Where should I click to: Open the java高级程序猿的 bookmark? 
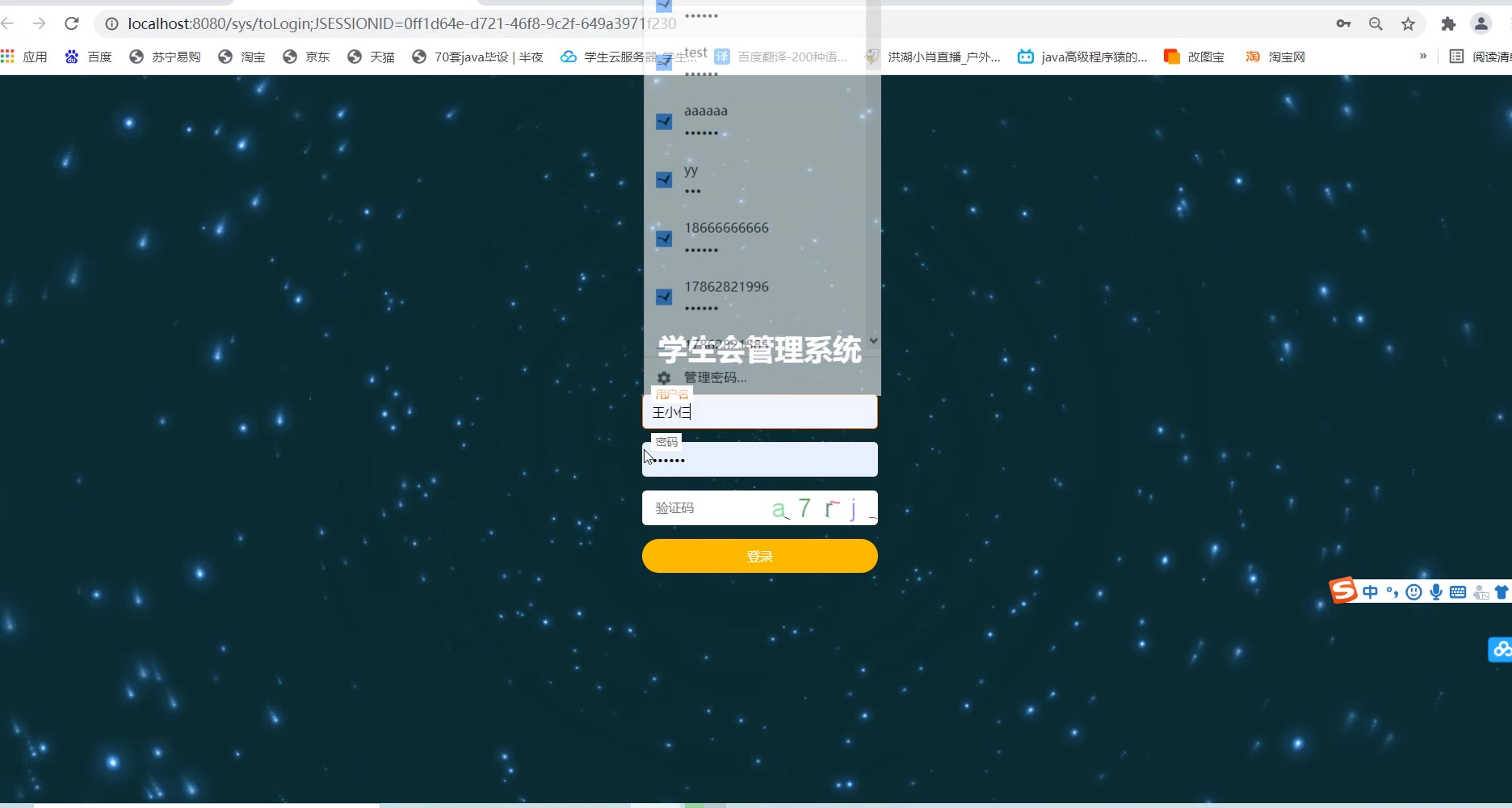[x=1082, y=57]
